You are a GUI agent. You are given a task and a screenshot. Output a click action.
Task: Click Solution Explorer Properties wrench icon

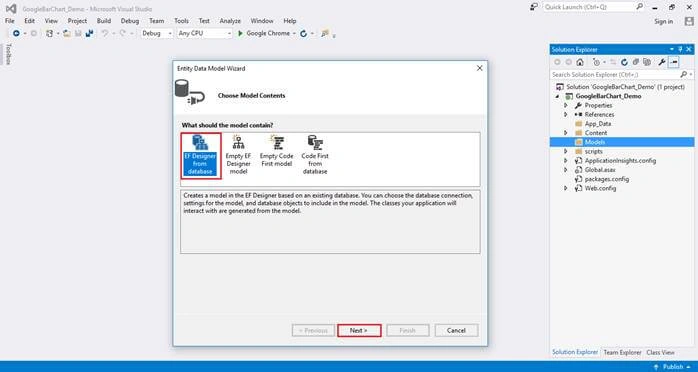pyautogui.click(x=662, y=62)
